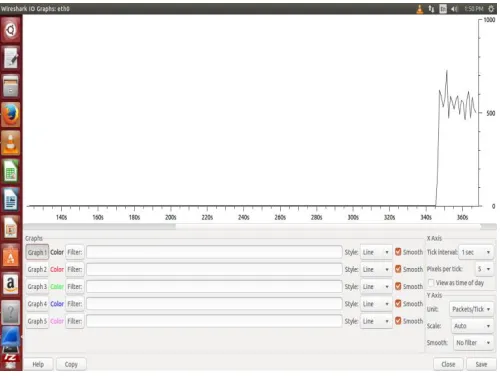
Task: Open Ubuntu Software Center dock icon
Action: pyautogui.click(x=11, y=256)
